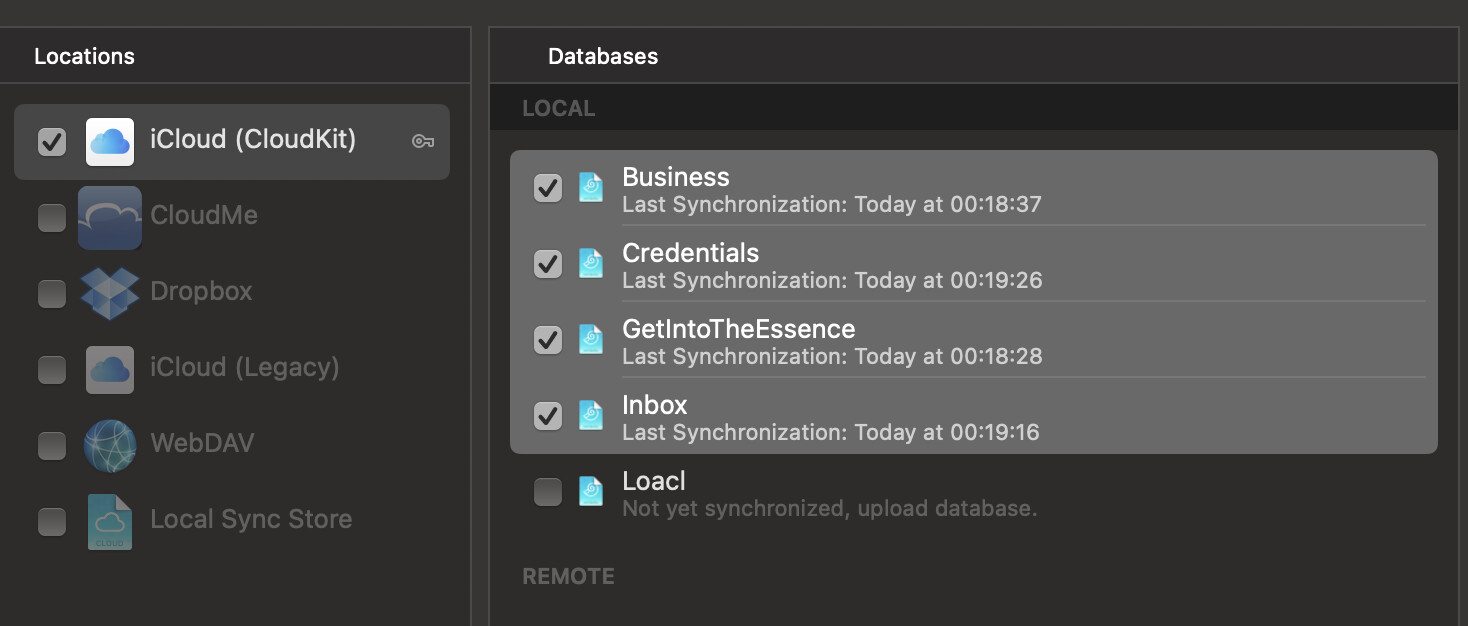Click the key icon beside iCloud (CloudKit)
Viewport: 1468px width, 626px height.
click(423, 142)
